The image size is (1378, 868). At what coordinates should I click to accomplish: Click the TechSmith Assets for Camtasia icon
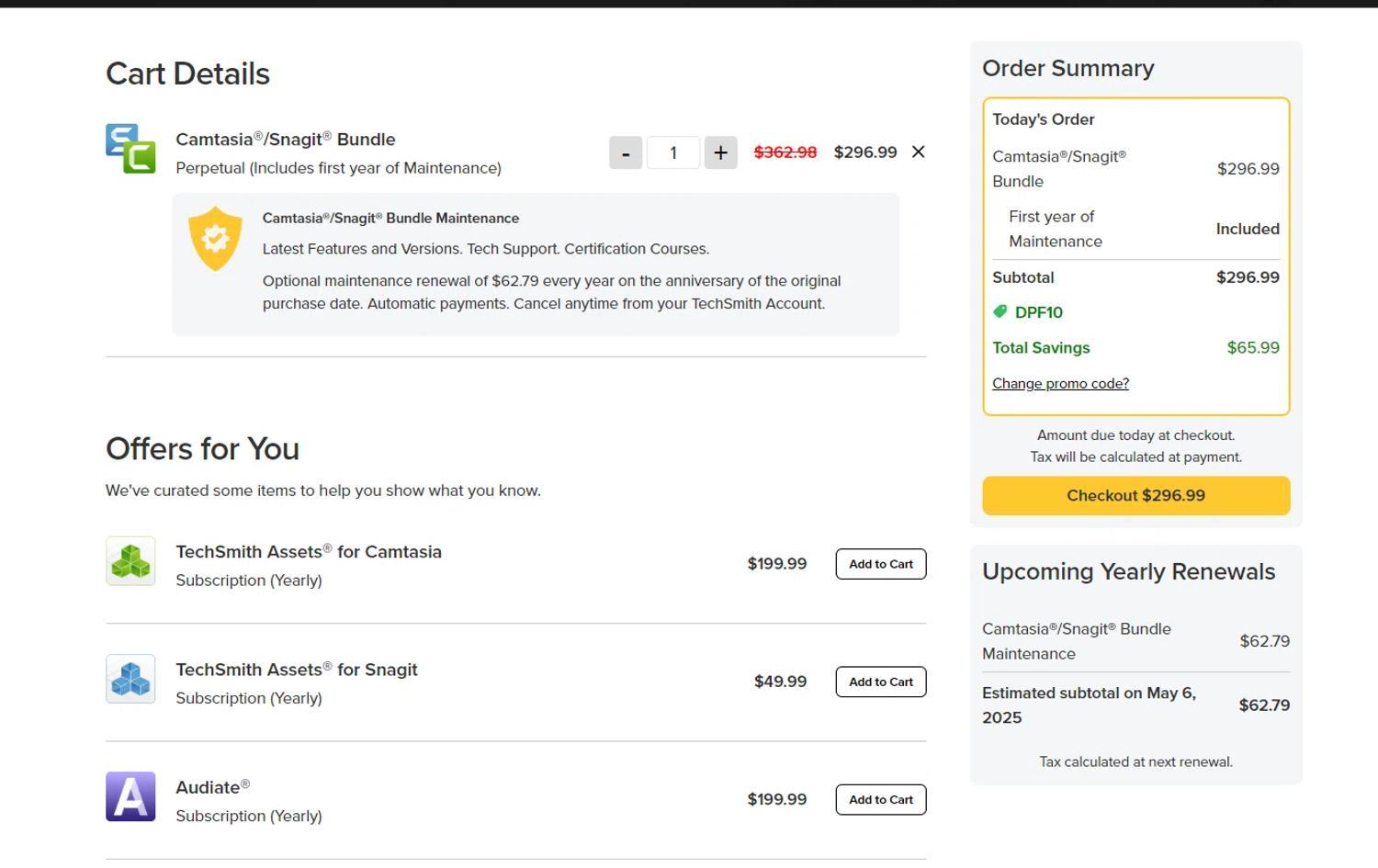pos(130,561)
